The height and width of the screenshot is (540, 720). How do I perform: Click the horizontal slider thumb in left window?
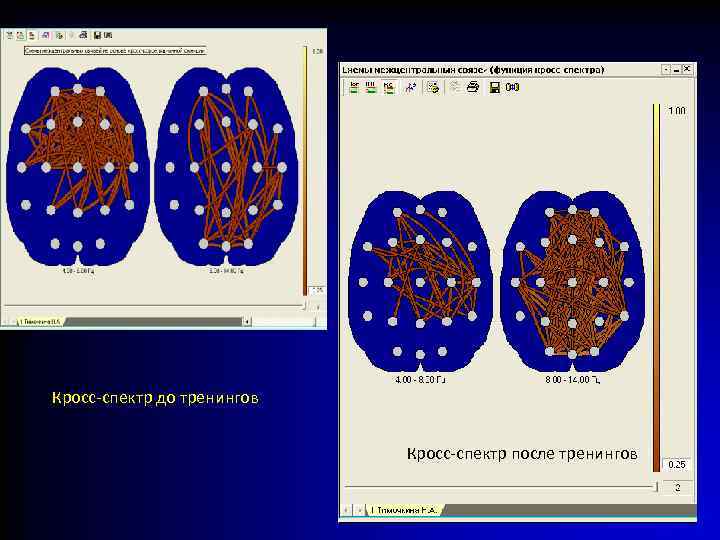304,305
